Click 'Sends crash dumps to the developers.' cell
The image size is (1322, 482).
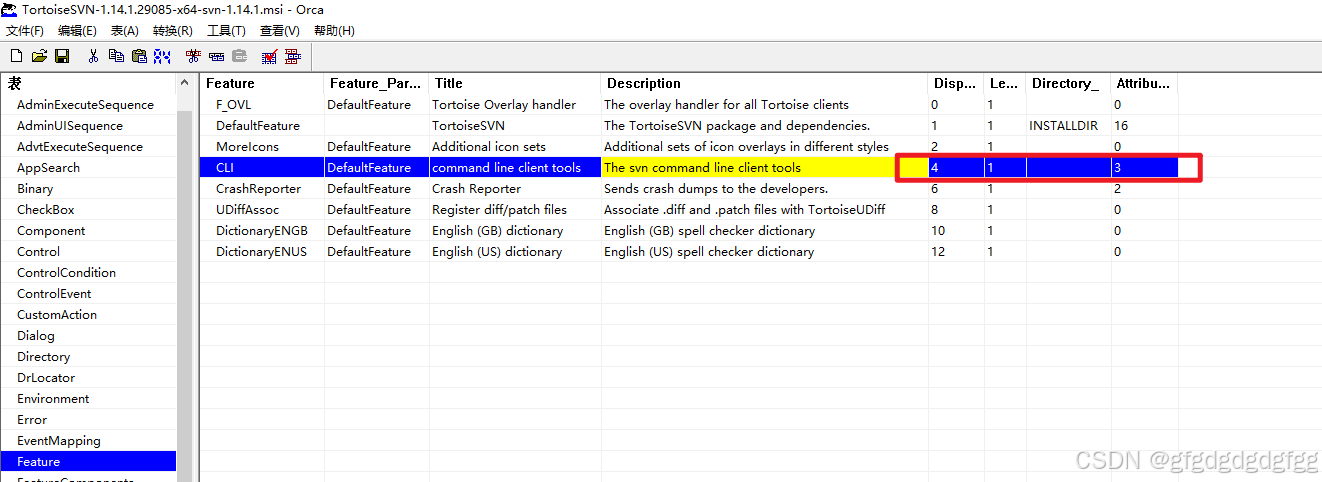click(x=765, y=189)
